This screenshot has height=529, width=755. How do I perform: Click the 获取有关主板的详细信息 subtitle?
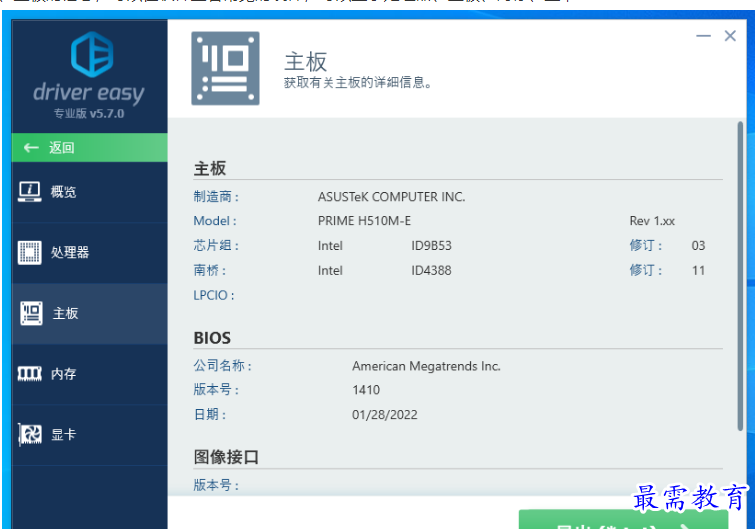[x=357, y=83]
